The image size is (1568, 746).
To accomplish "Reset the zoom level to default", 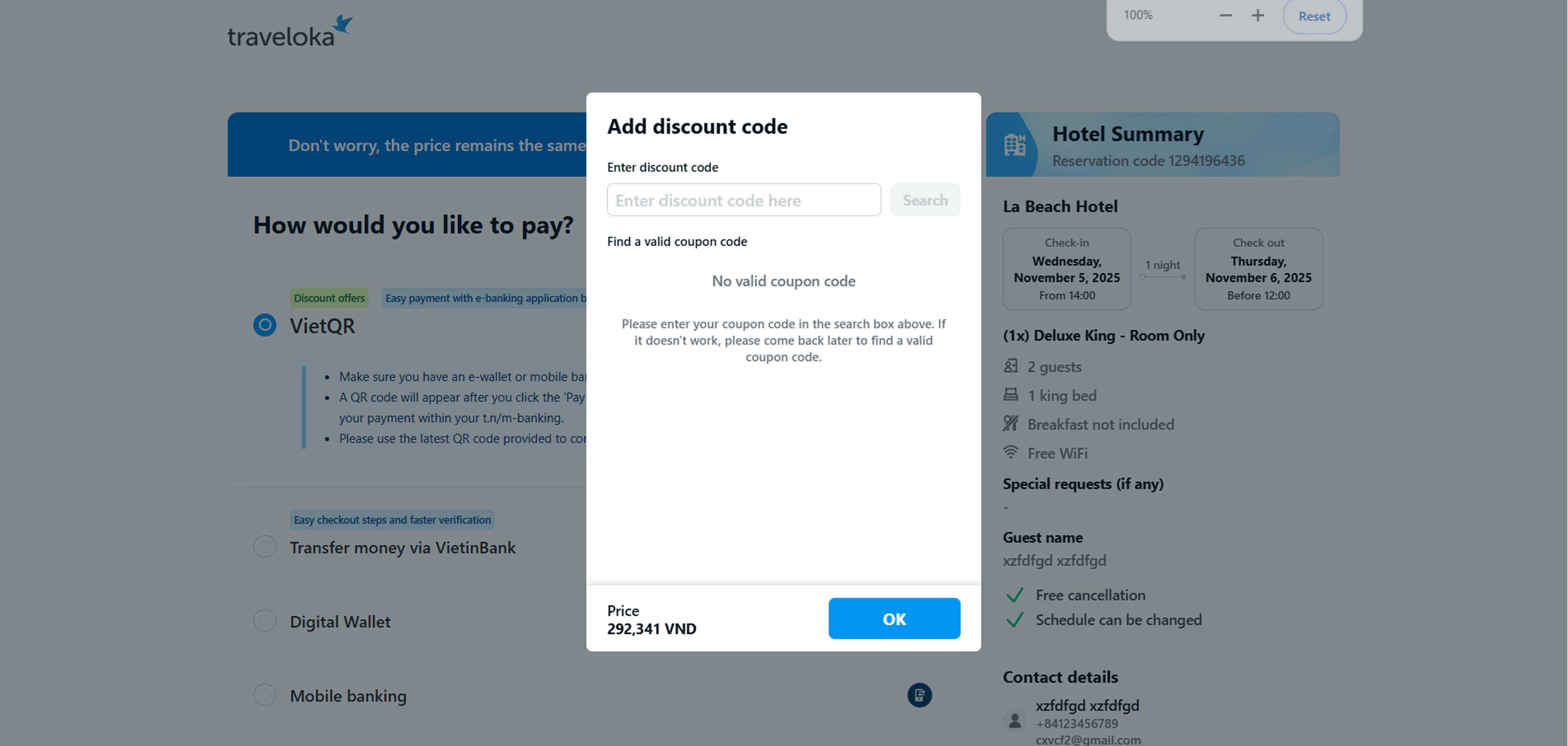I will [1314, 16].
